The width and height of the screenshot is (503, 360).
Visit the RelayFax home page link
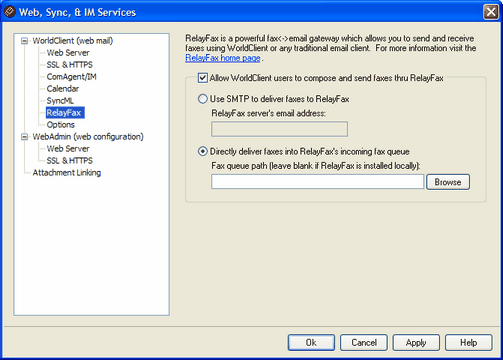(x=223, y=58)
